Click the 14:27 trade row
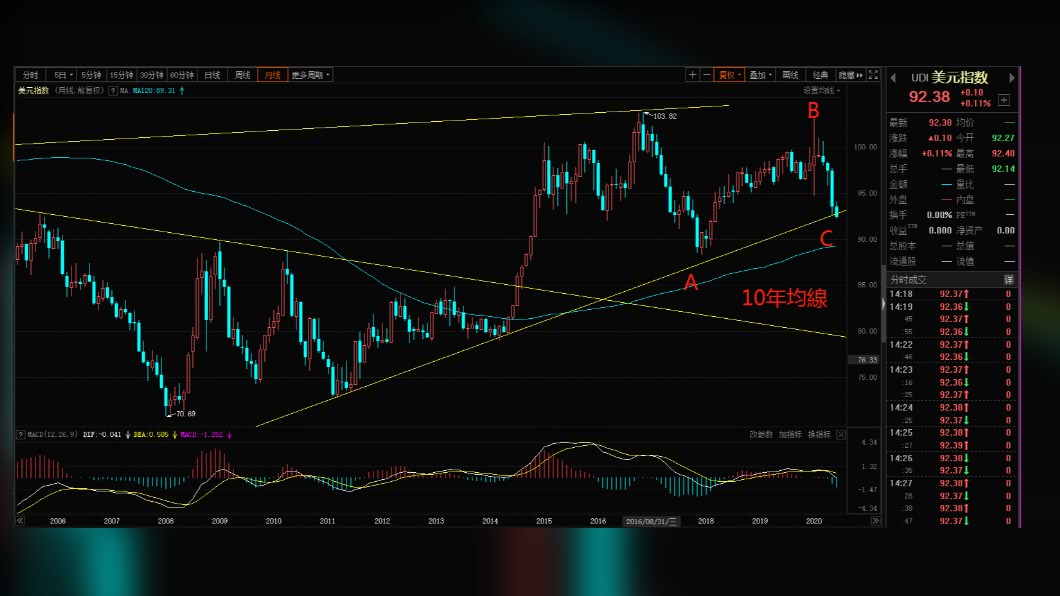 (951, 483)
